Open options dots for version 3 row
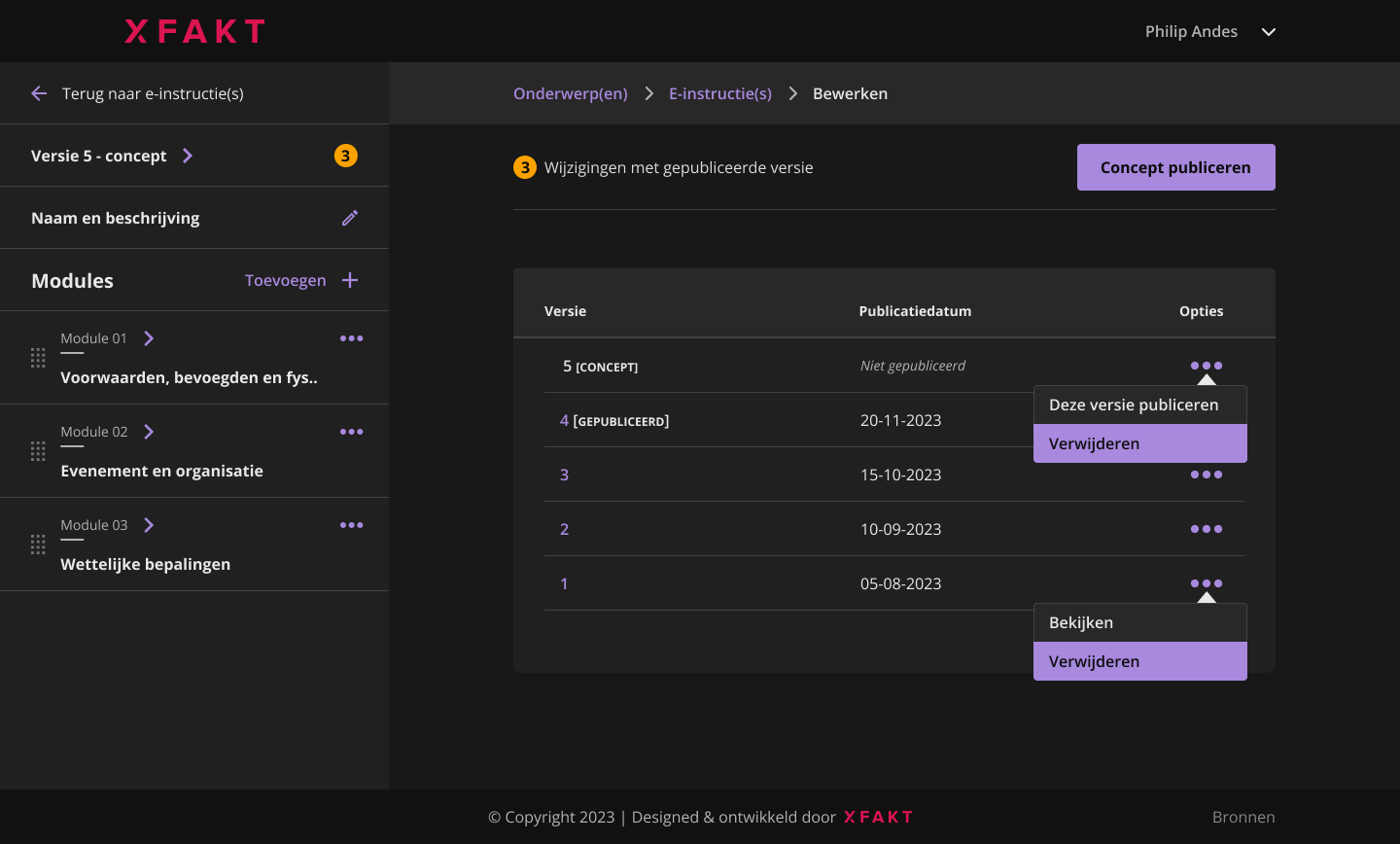This screenshot has width=1400, height=844. (1207, 475)
